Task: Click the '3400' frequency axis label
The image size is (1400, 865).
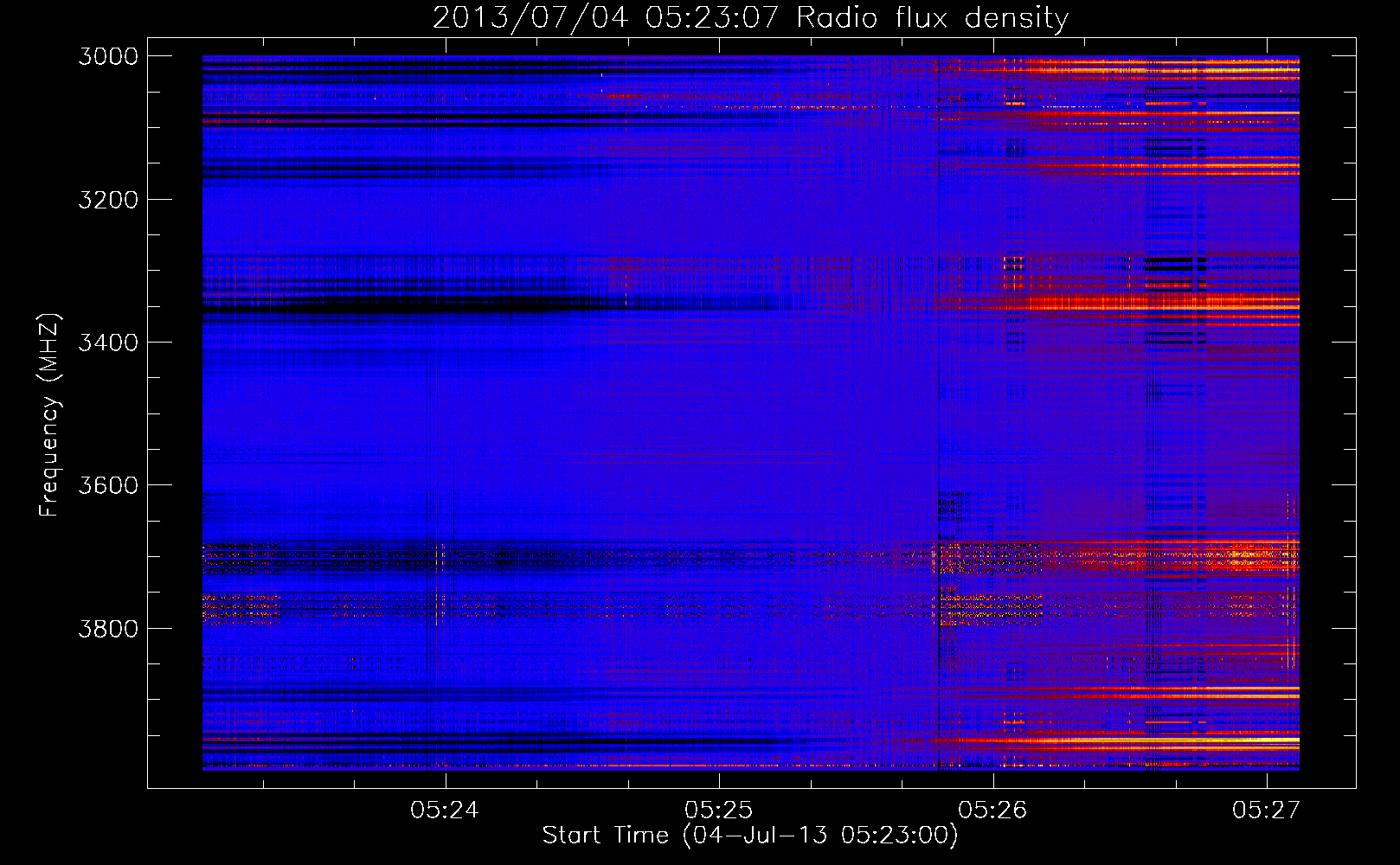Action: point(108,343)
